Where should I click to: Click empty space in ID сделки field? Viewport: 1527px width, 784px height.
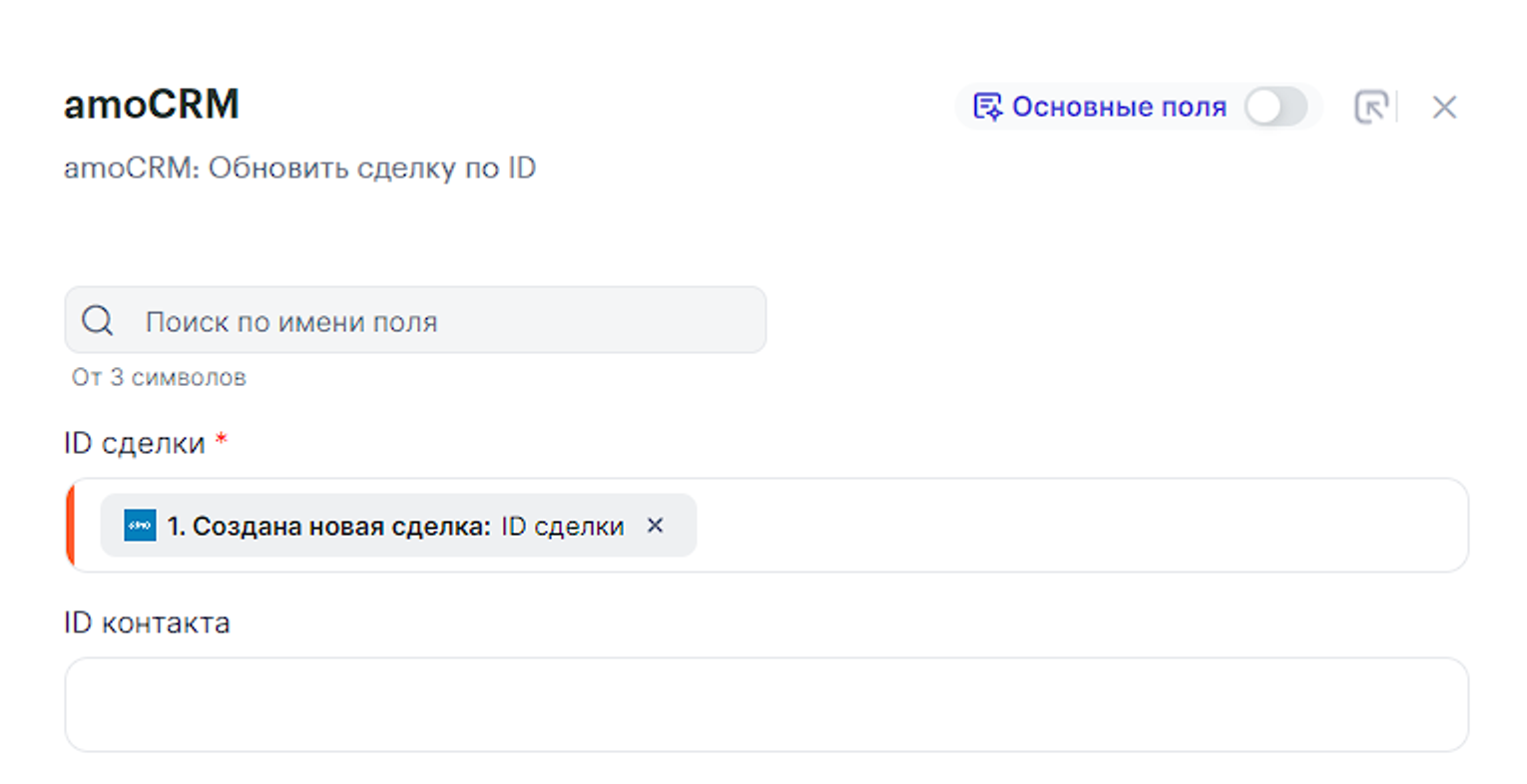(x=1078, y=526)
